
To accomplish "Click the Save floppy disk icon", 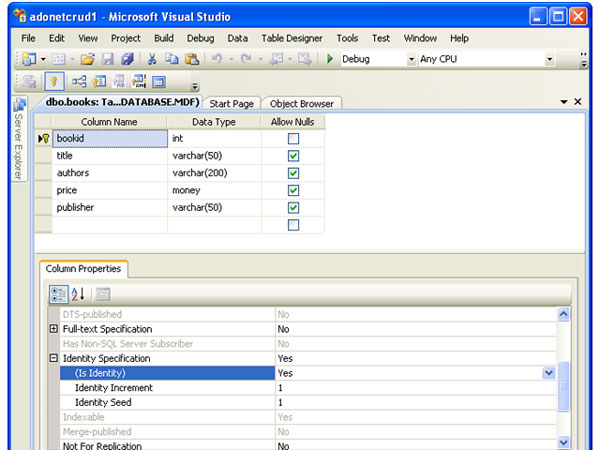I will [108, 59].
